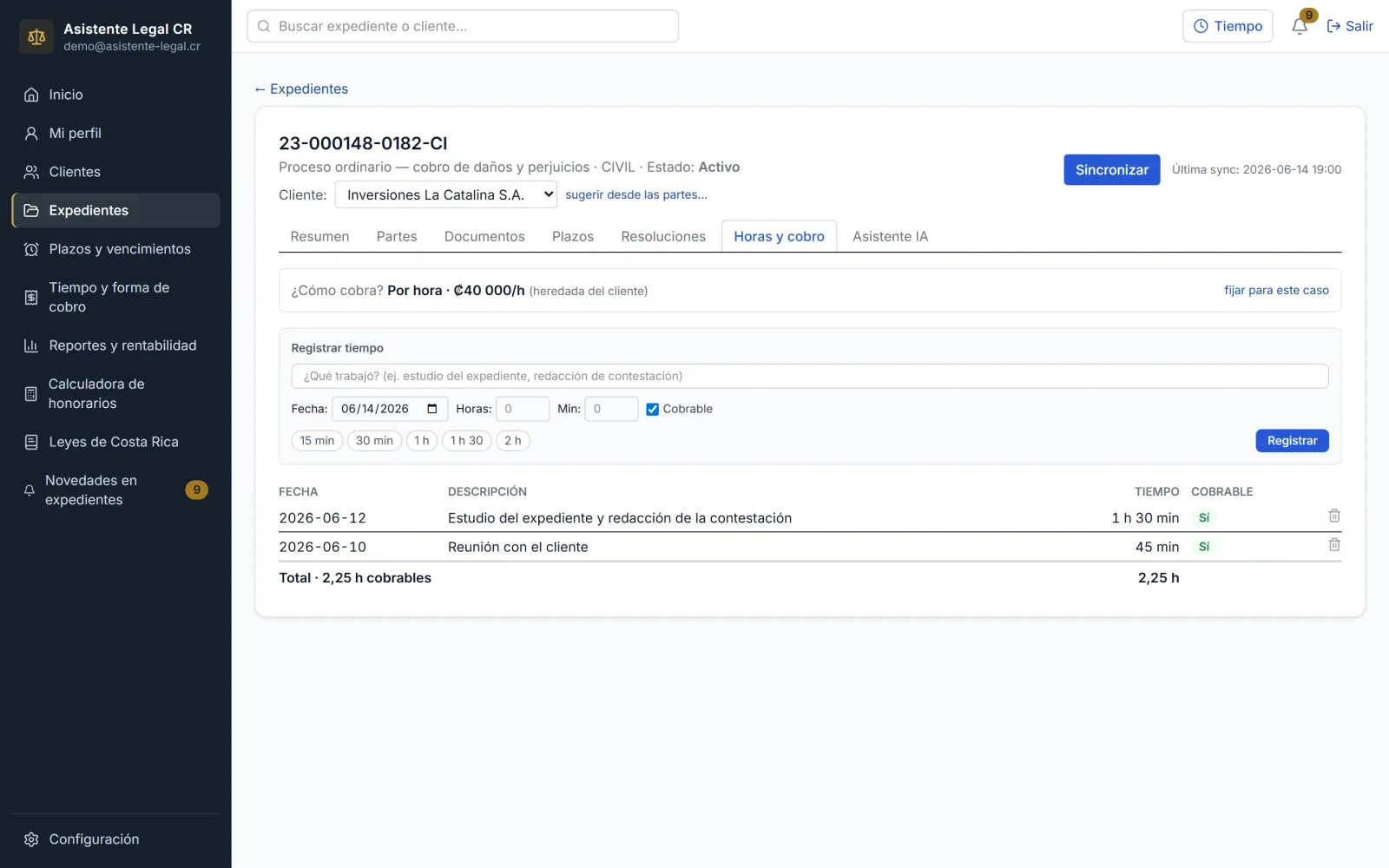The image size is (1389, 868).
Task: Open notifications bell in top bar
Action: coord(1300,26)
